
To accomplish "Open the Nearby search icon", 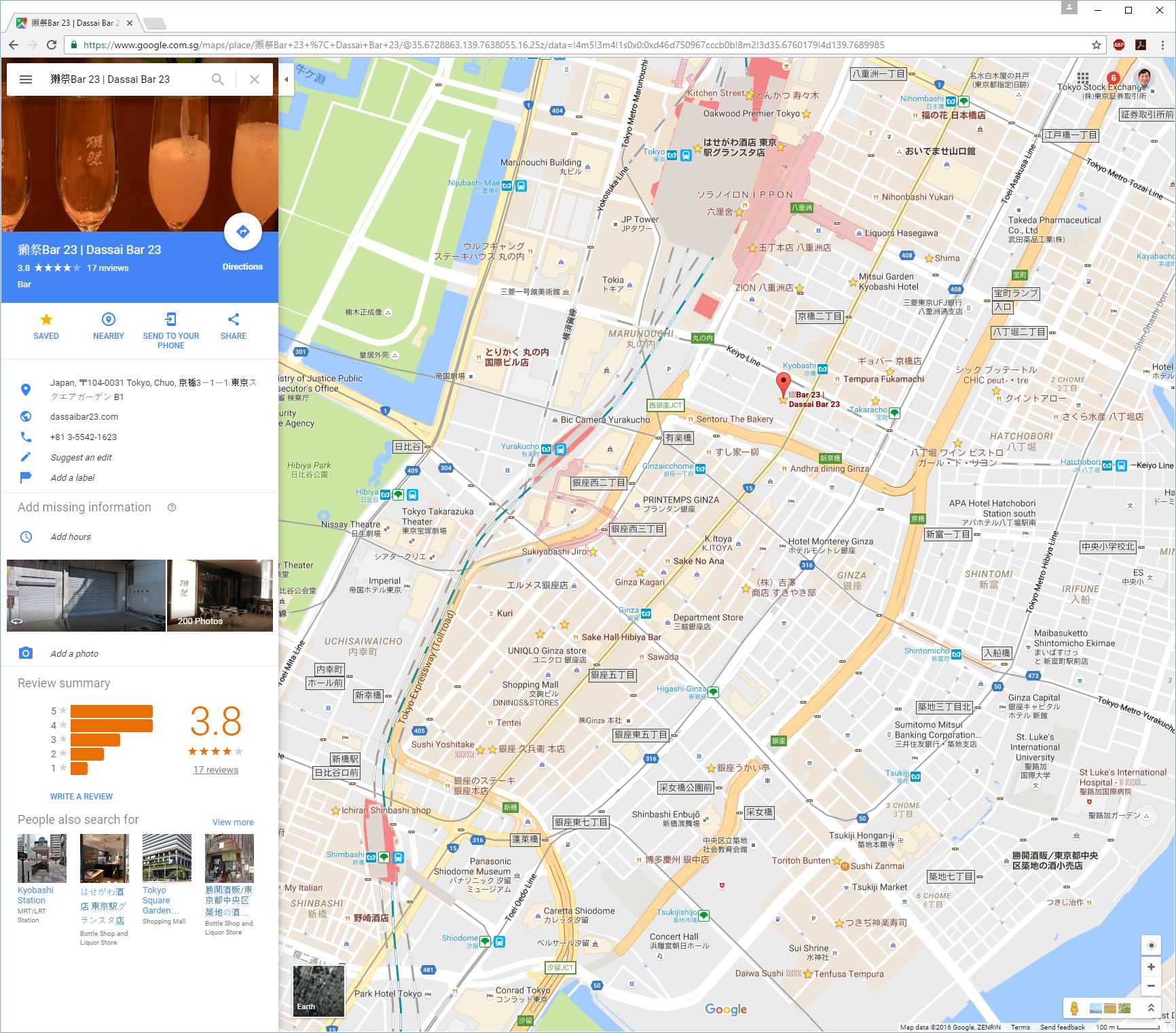I will click(108, 320).
